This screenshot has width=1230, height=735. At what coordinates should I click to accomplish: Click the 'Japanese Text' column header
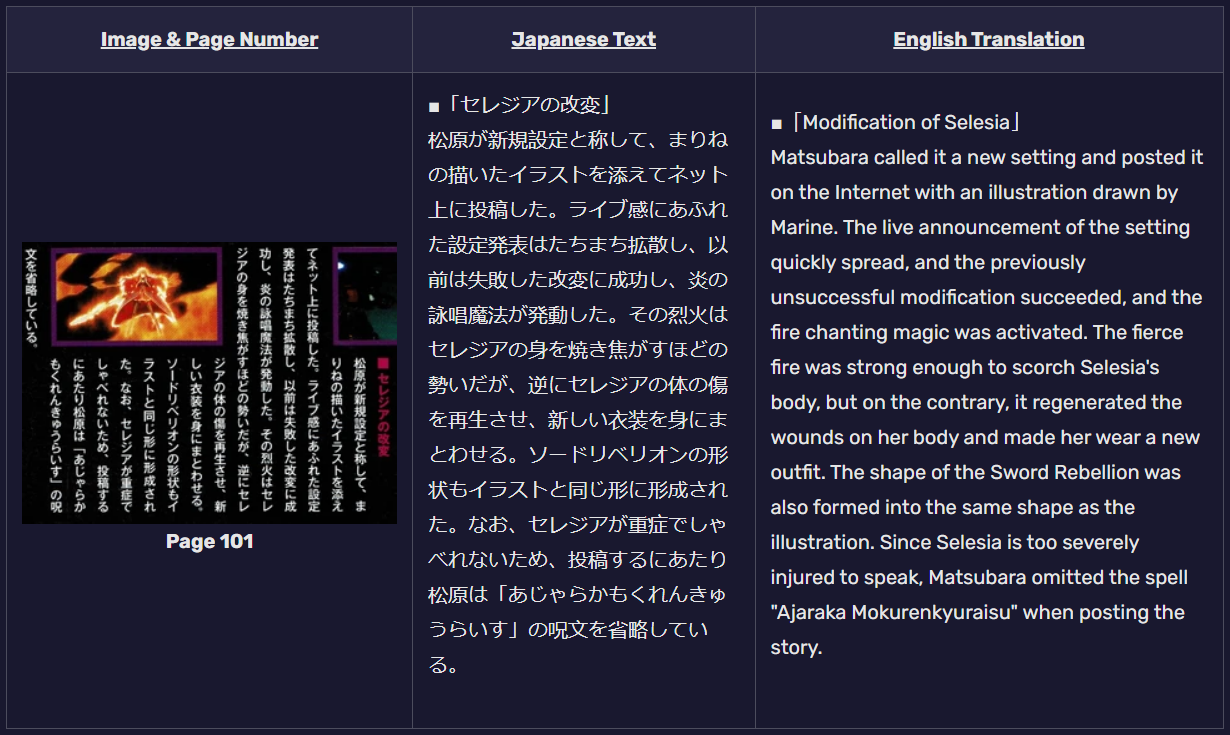click(583, 40)
